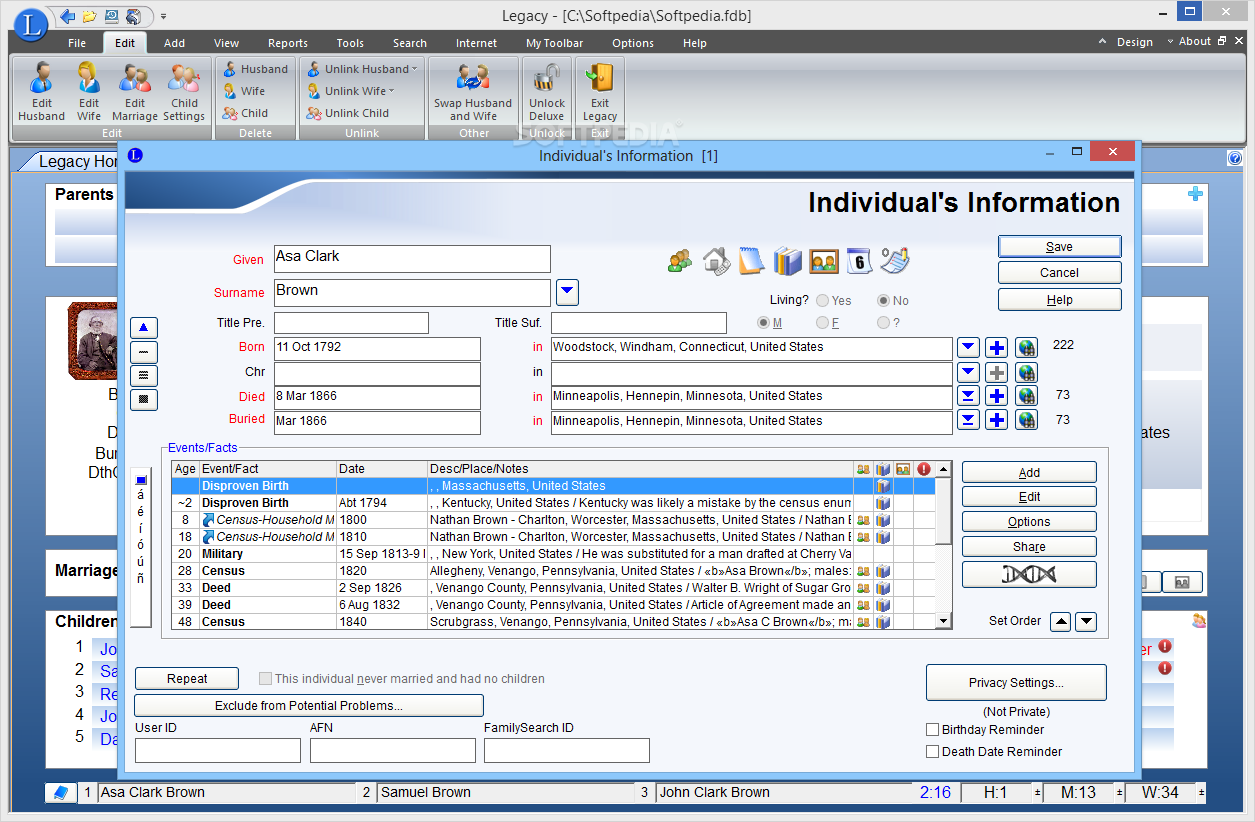Open Child Settings in the ribbon
This screenshot has height=822, width=1255.
pos(184,92)
